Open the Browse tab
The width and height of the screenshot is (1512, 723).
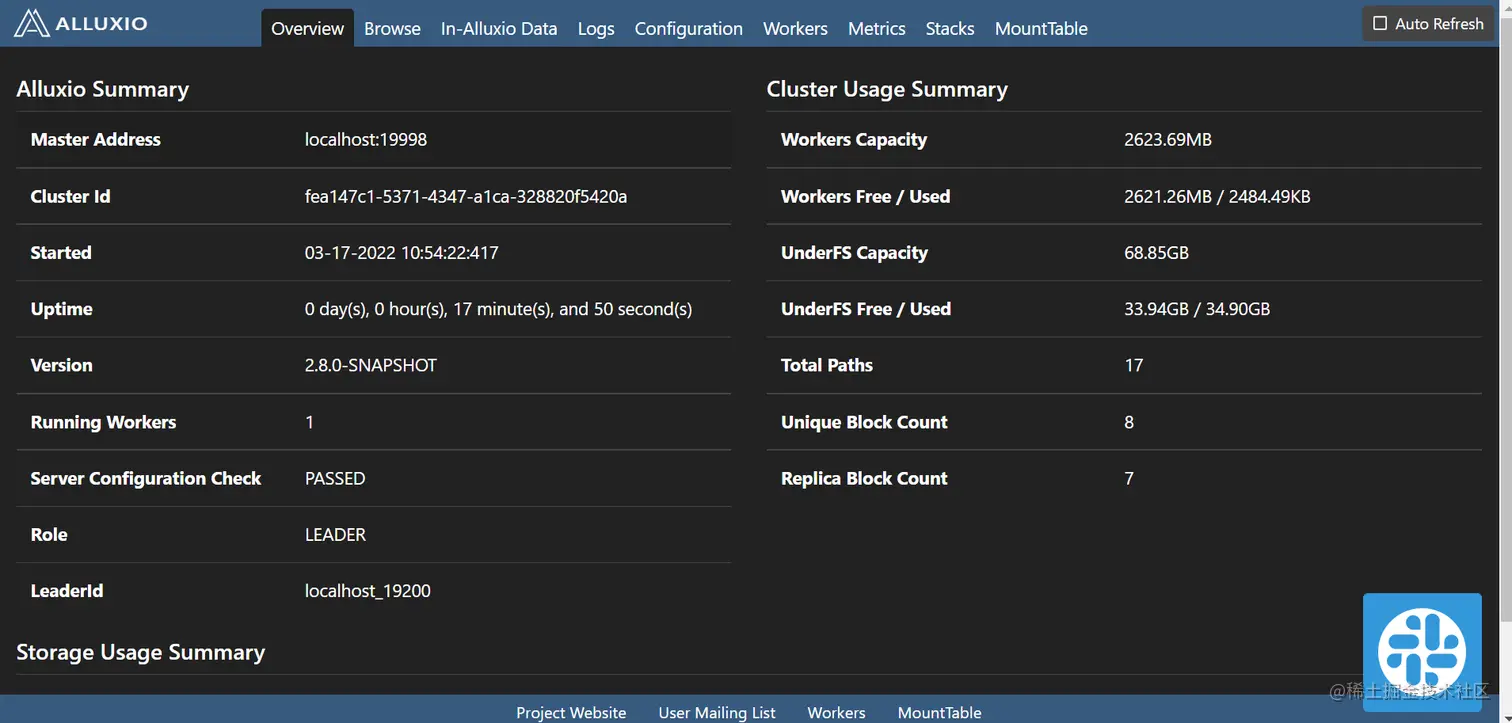392,29
